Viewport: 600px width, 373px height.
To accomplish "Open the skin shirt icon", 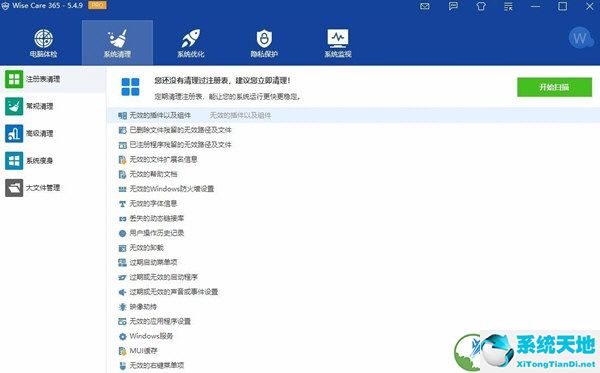I will point(481,7).
